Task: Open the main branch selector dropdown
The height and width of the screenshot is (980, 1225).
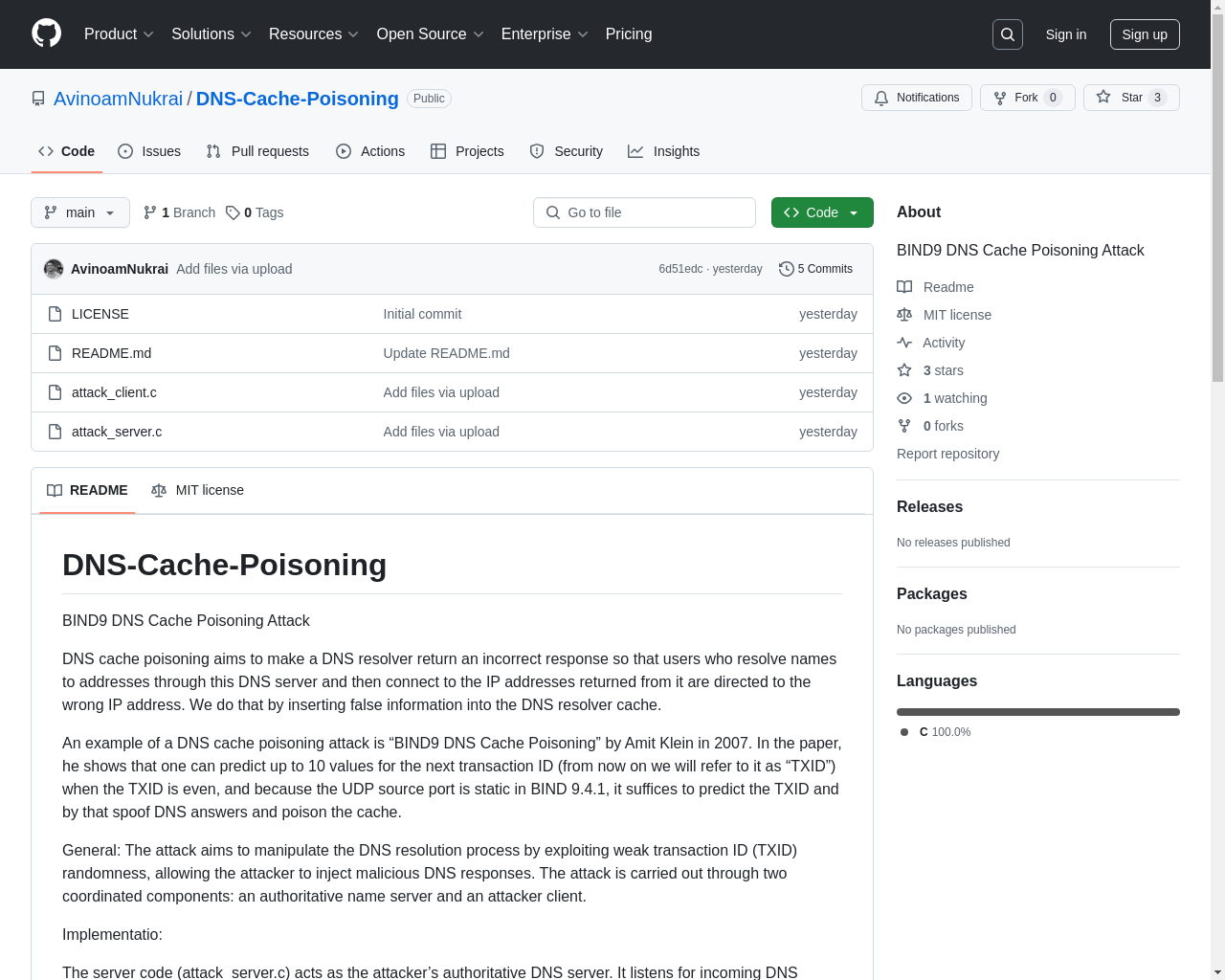Action: click(x=80, y=212)
